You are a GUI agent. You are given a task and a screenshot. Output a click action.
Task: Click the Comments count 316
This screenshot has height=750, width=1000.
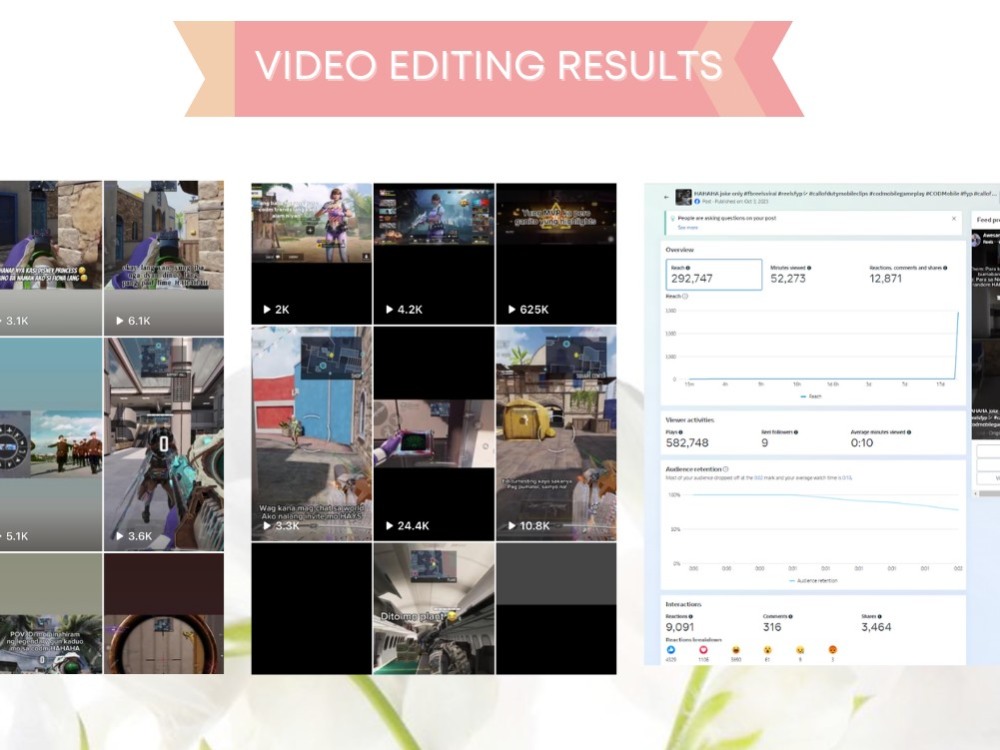point(772,627)
